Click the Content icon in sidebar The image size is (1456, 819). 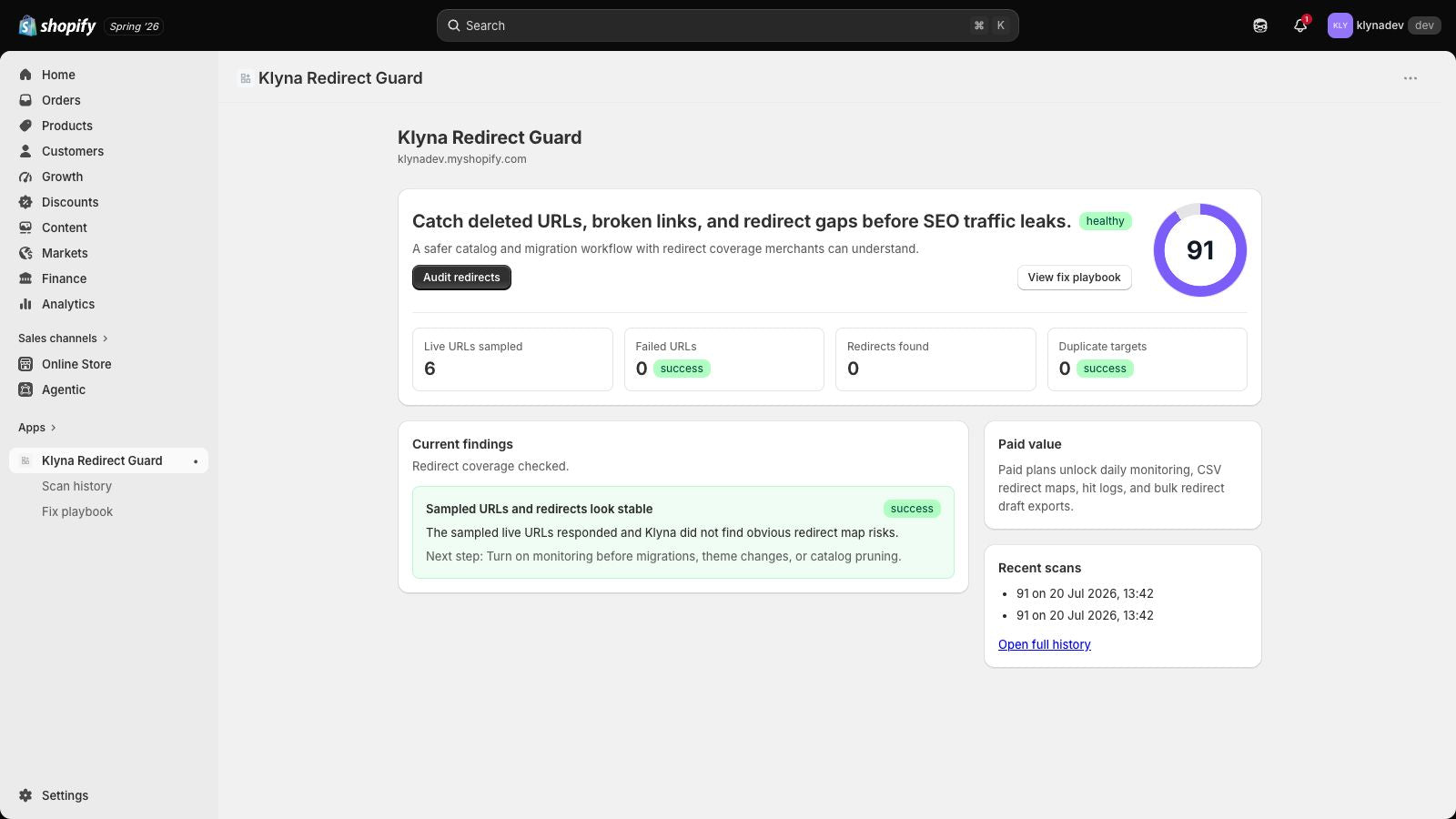pyautogui.click(x=25, y=227)
